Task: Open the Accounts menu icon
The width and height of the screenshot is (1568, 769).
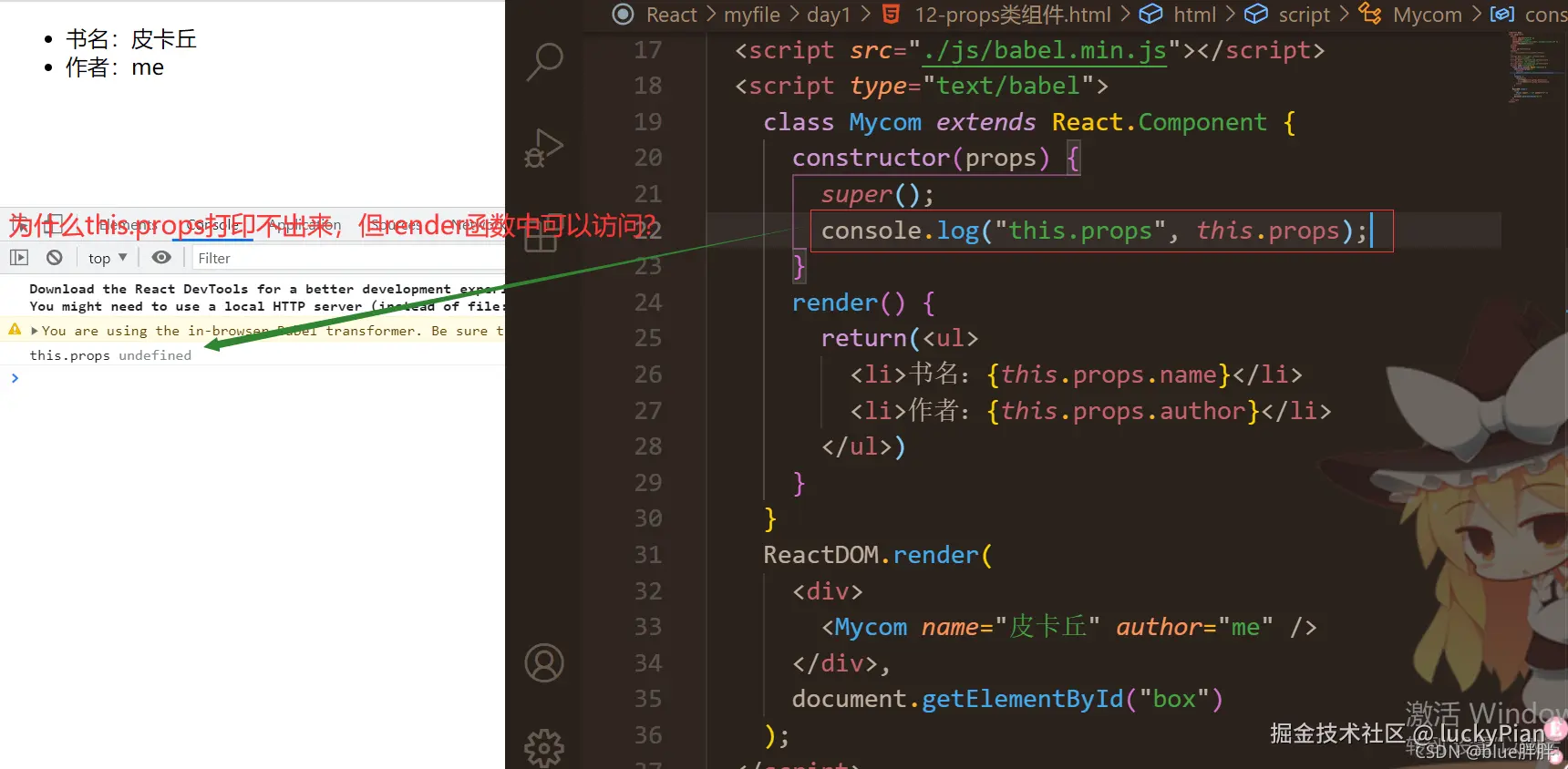Action: tap(544, 663)
